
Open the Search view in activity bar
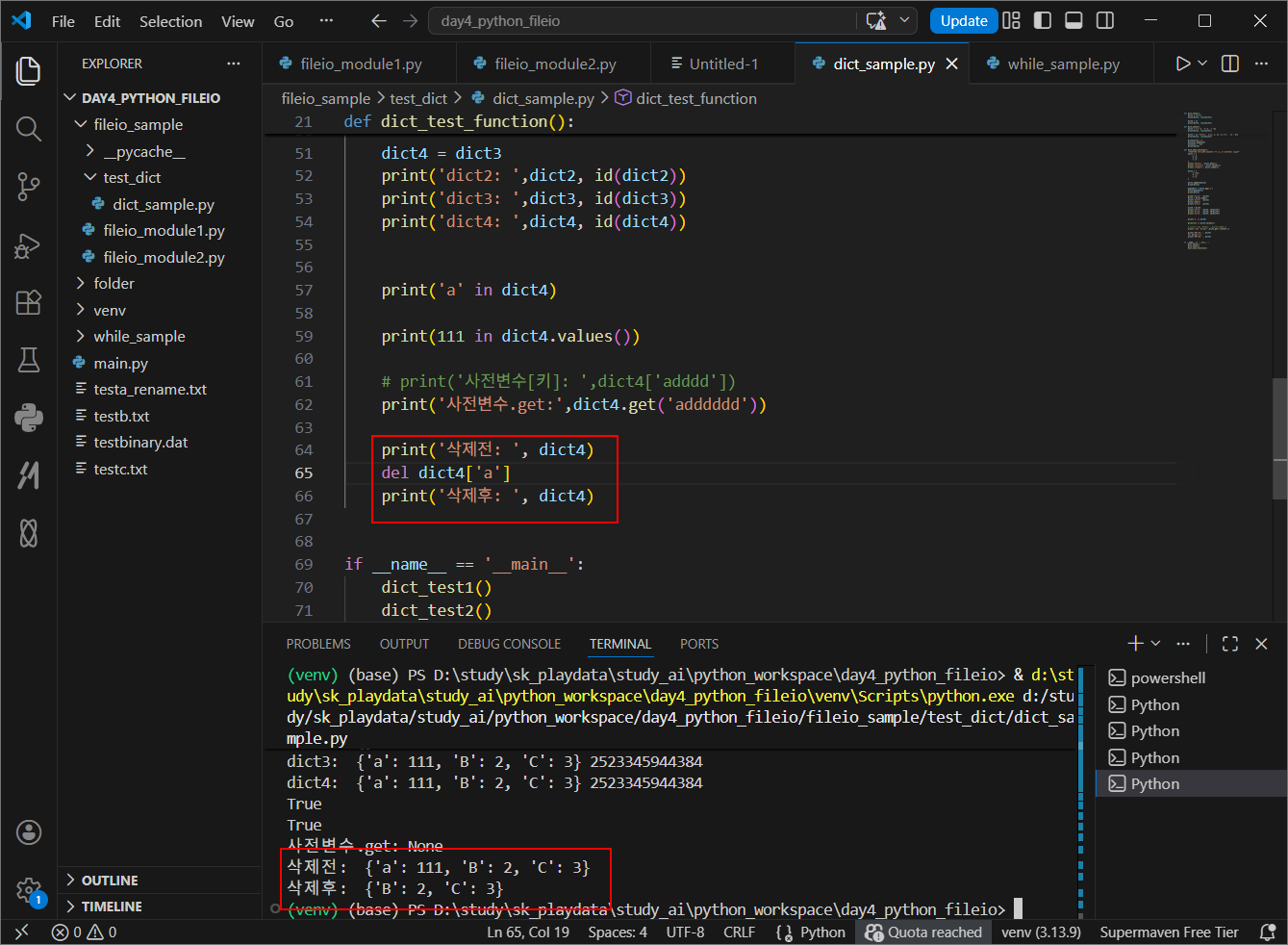click(29, 129)
